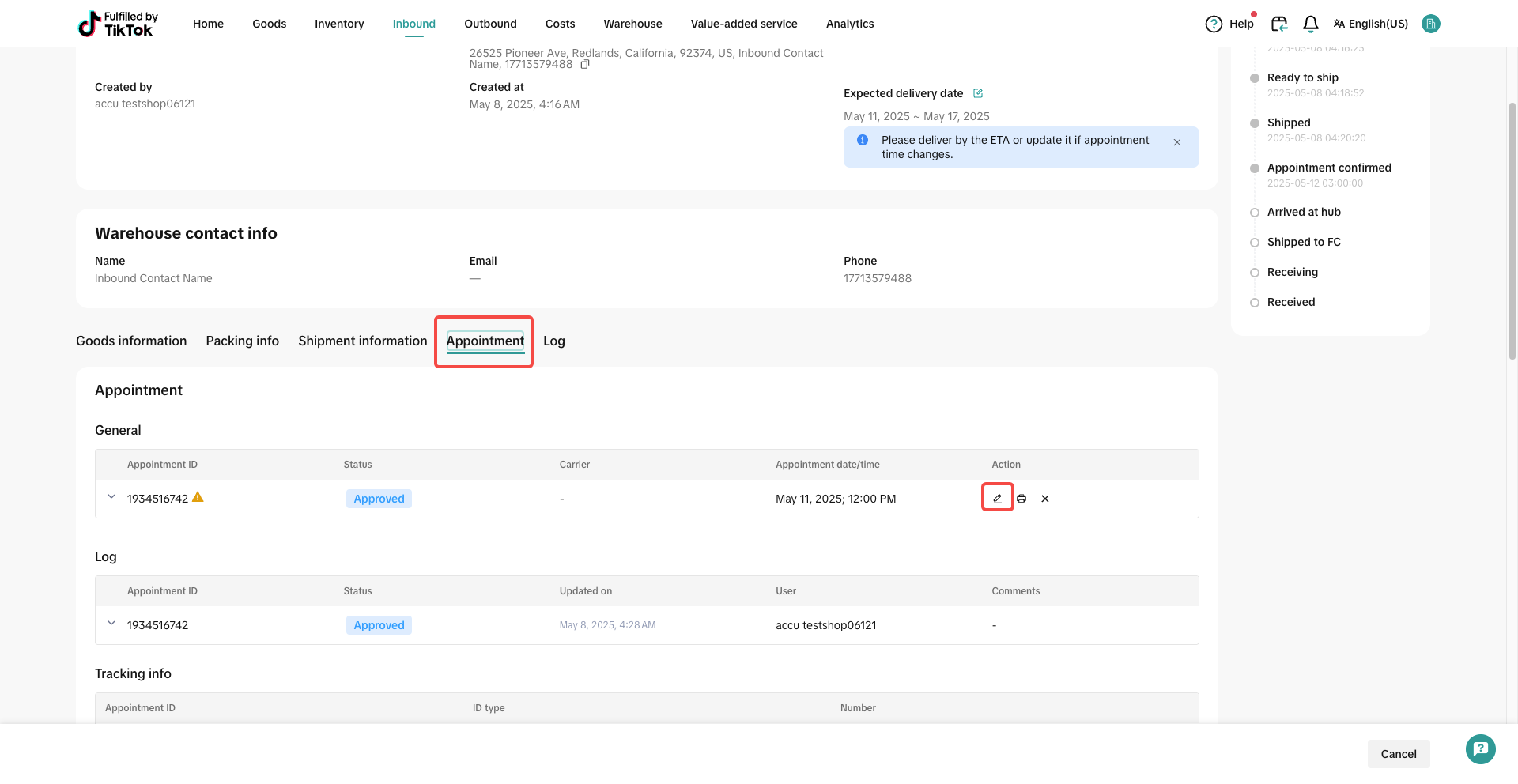Open the floating chat support button

coord(1480,749)
